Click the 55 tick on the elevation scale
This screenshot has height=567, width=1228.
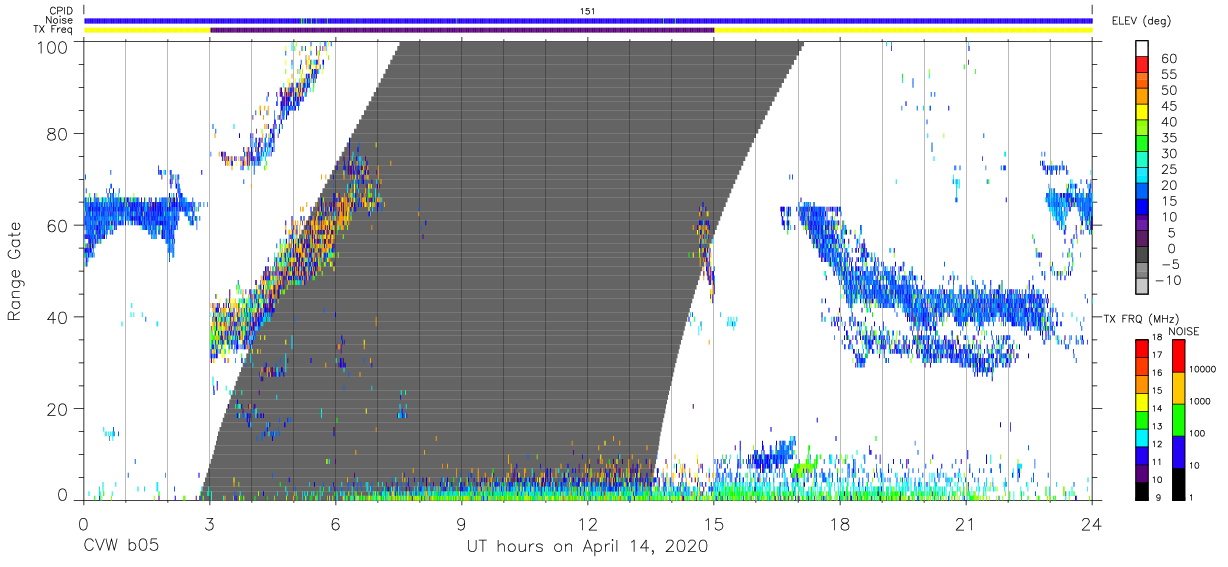[1169, 74]
